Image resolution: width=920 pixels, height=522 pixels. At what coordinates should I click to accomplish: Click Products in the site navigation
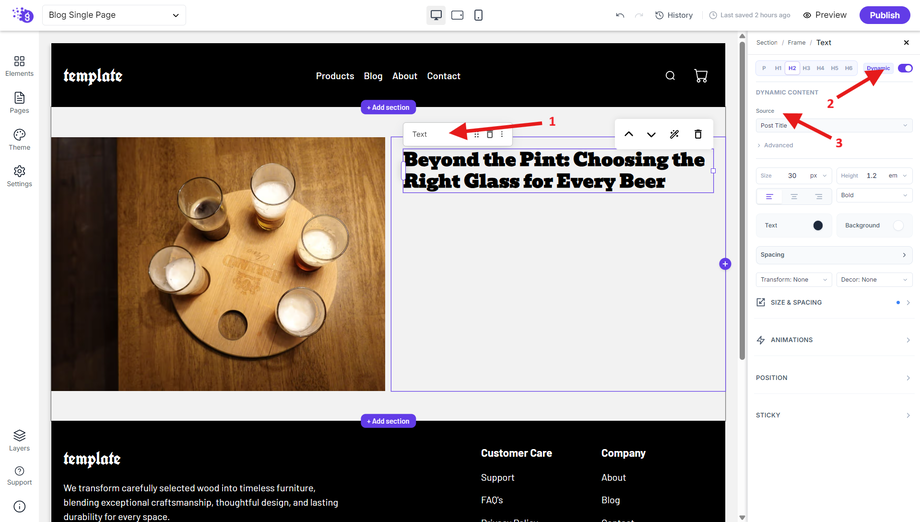tap(335, 76)
